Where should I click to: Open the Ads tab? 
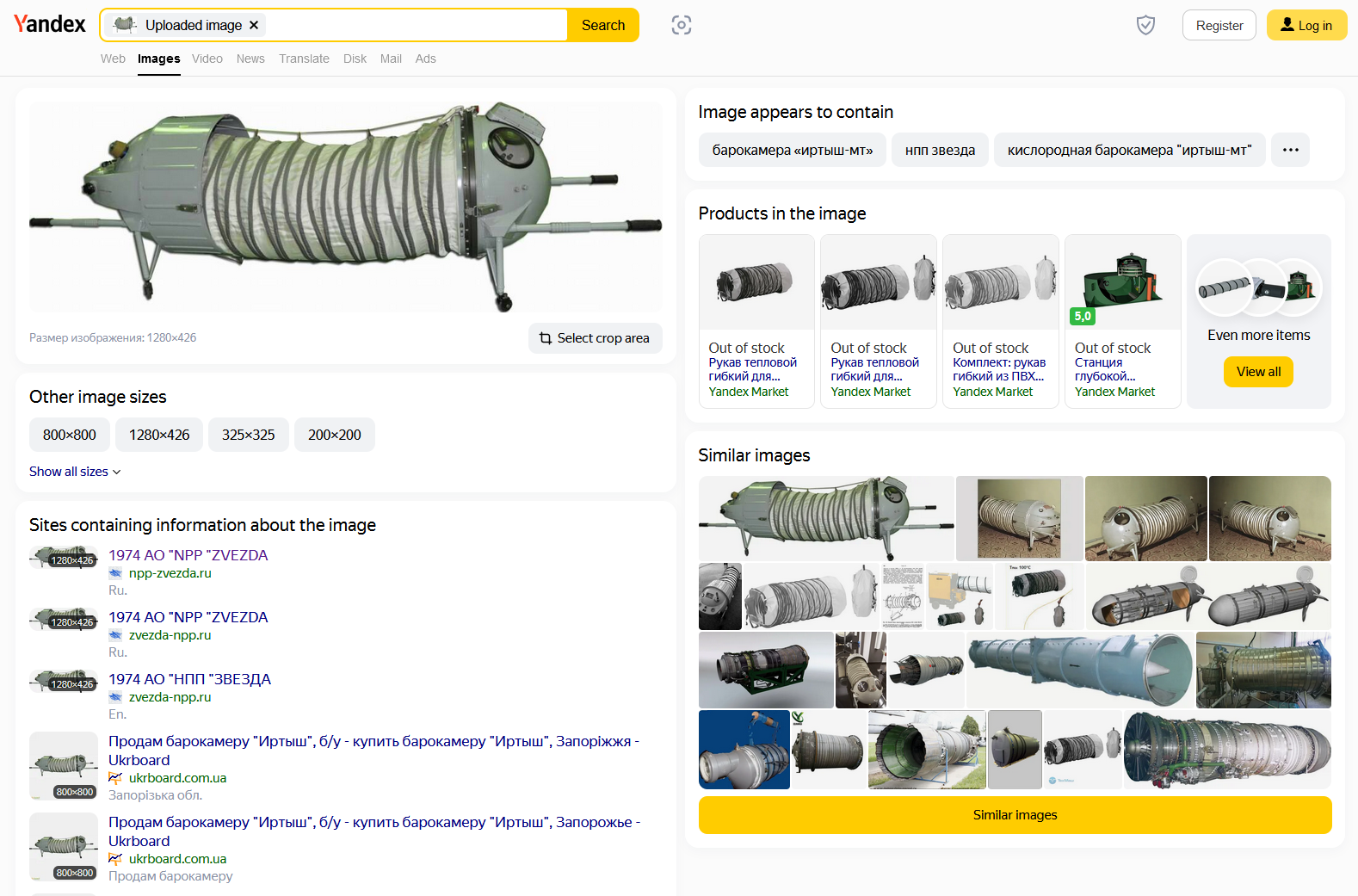(x=425, y=59)
